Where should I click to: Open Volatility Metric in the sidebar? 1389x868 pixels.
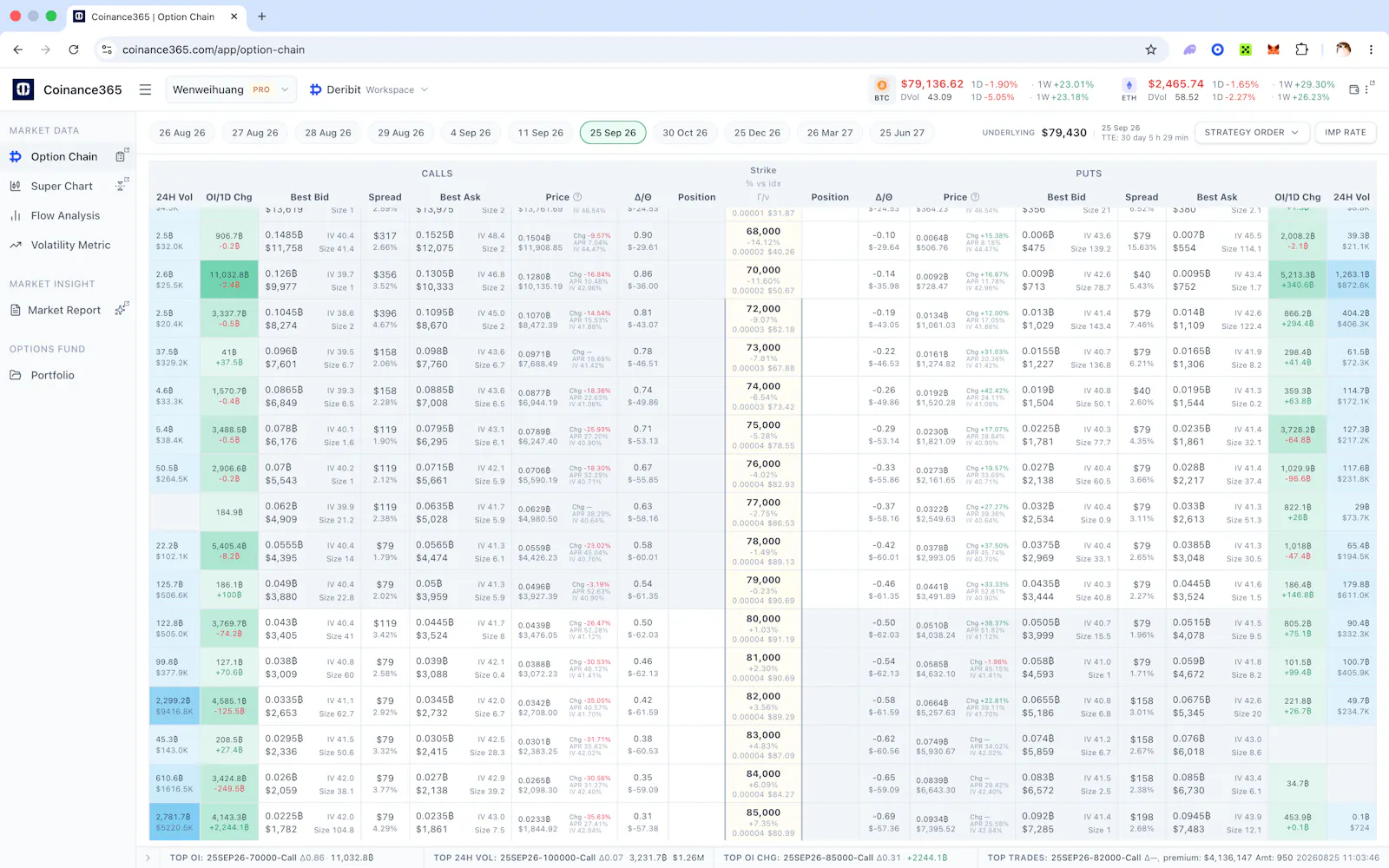tap(70, 245)
